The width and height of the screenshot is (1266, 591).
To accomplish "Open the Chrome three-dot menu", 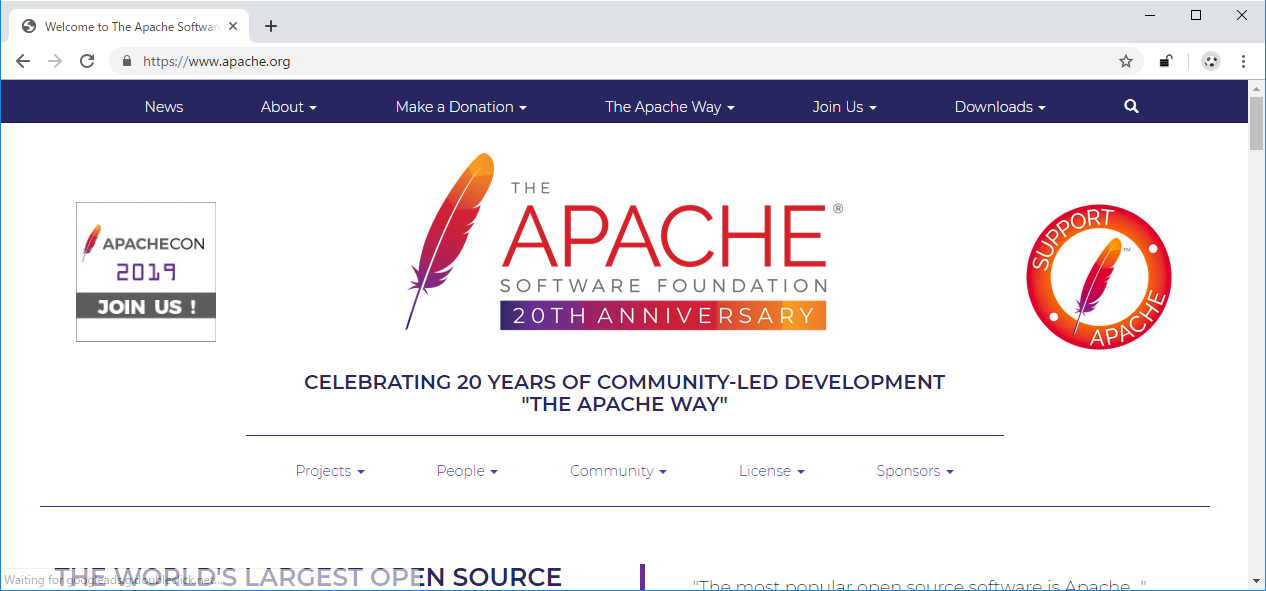I will pyautogui.click(x=1244, y=61).
